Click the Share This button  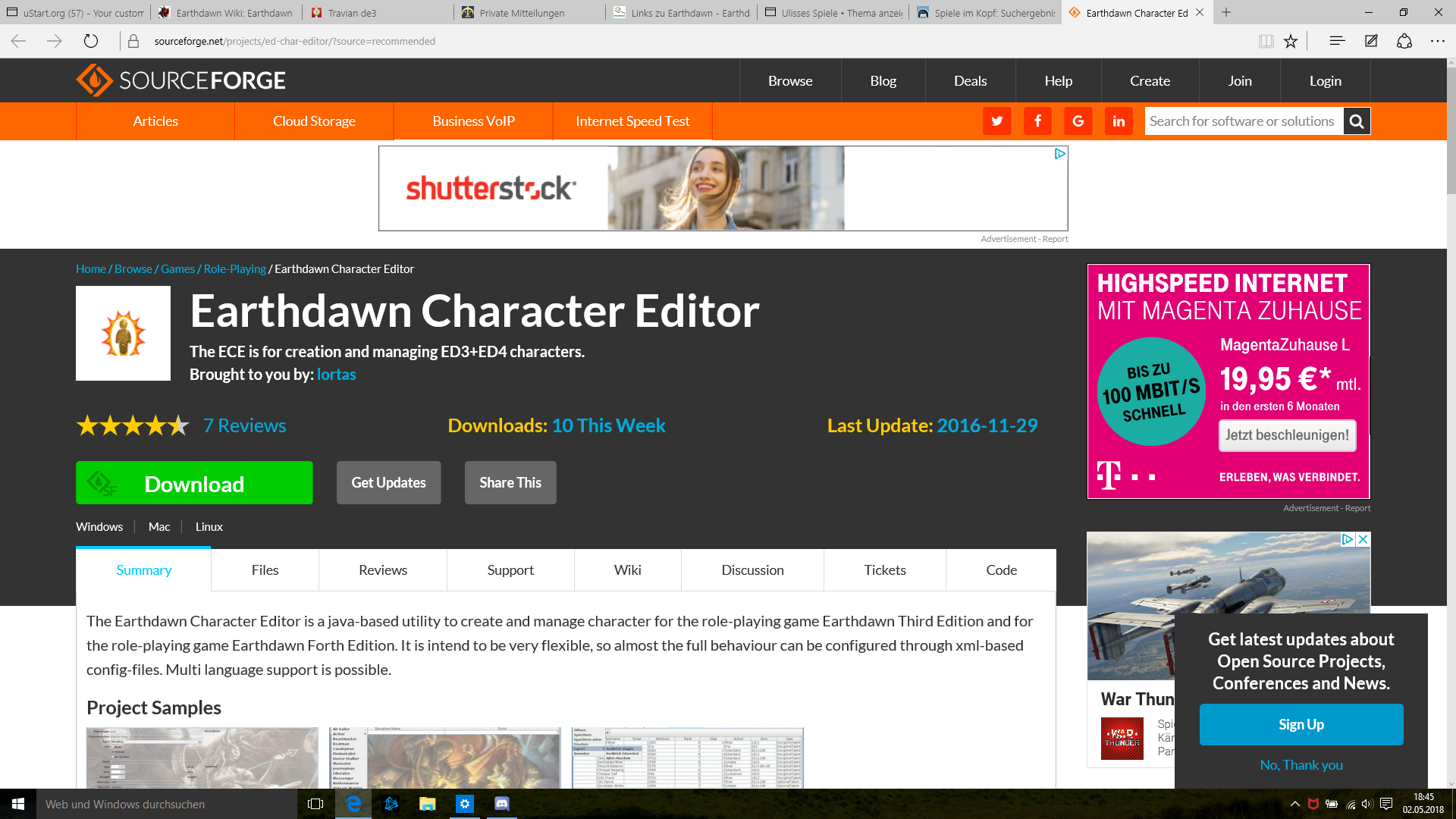point(510,483)
